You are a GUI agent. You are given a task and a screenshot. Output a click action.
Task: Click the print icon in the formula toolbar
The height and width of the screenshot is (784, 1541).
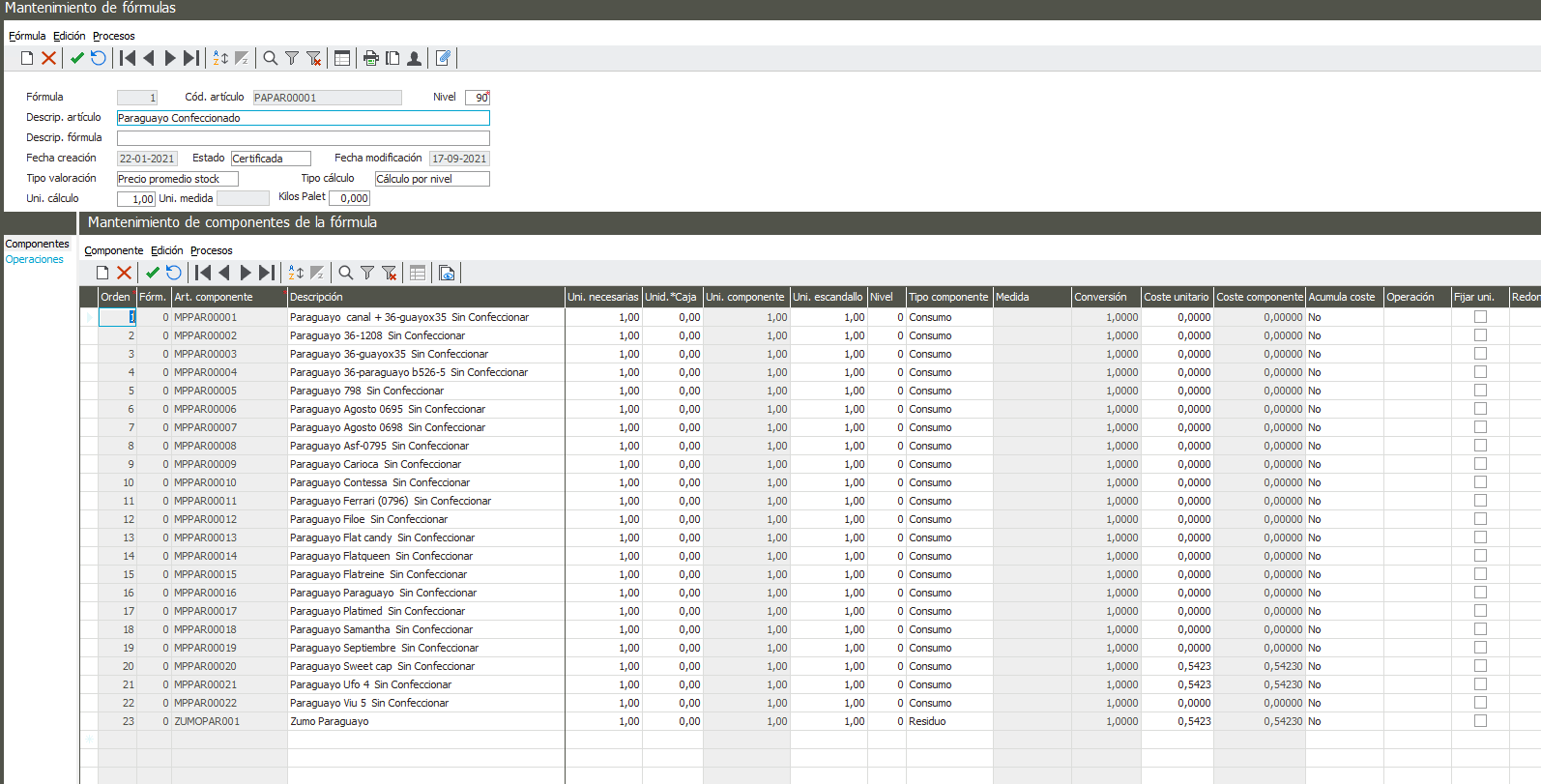click(370, 58)
